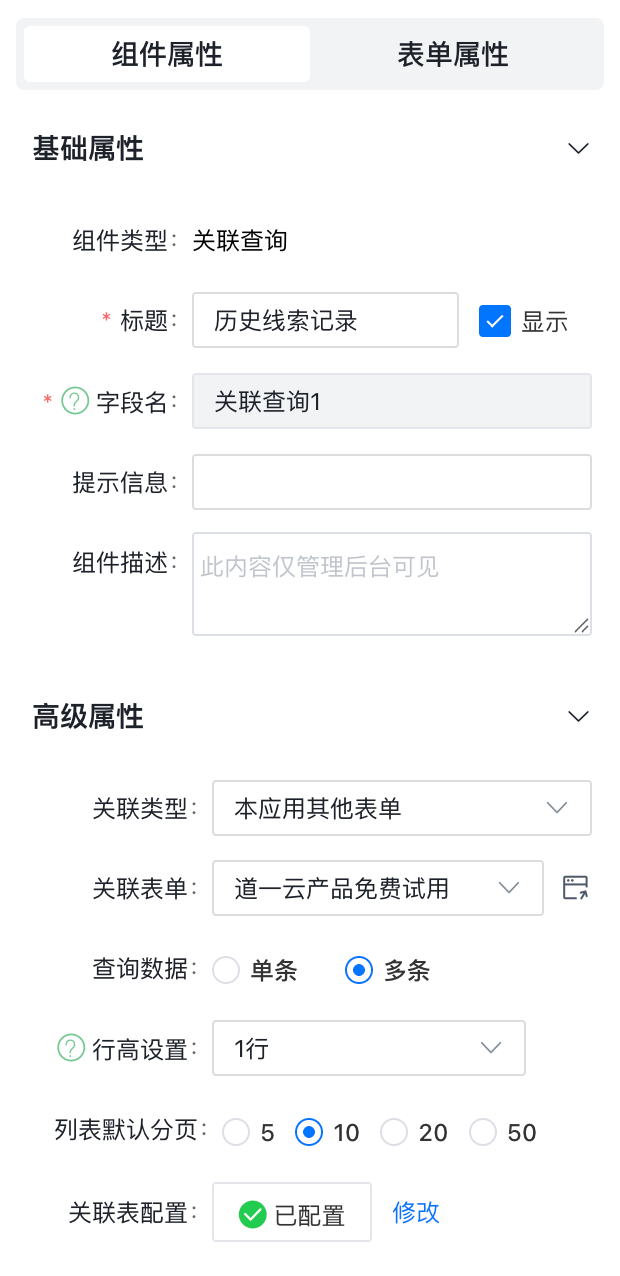
Task: Click the 提示信息 input field
Action: tap(391, 482)
